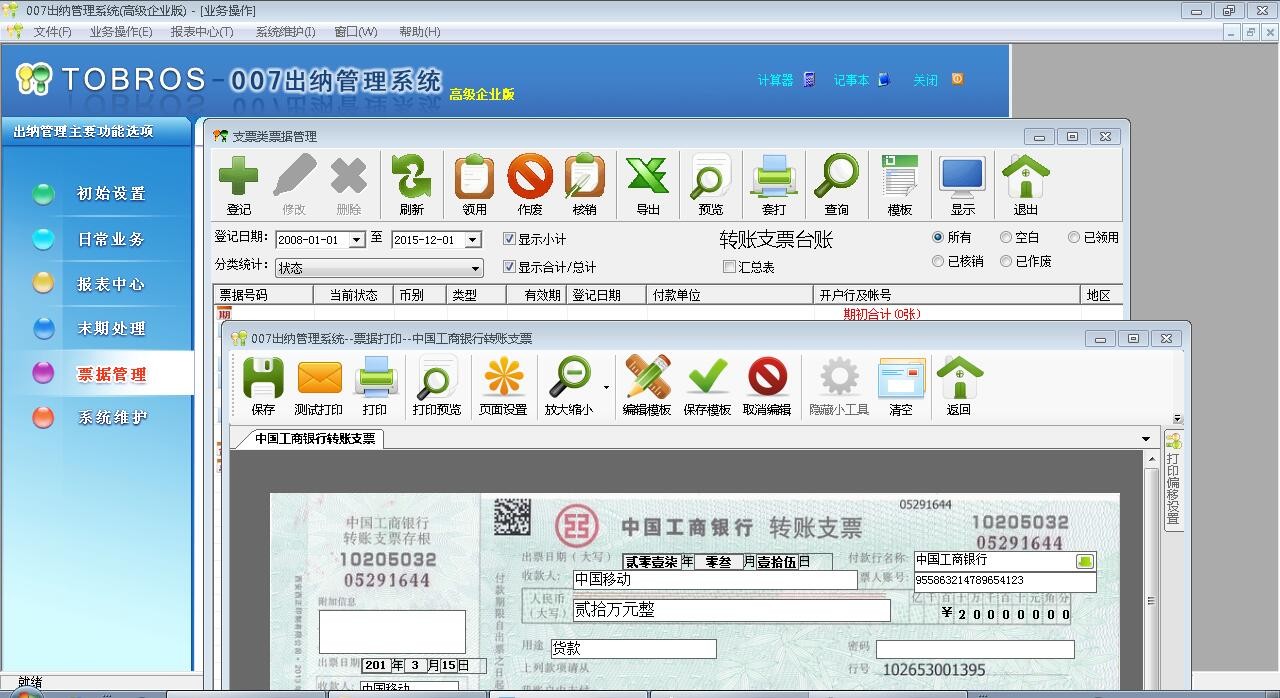Open 报表中心 in the sidebar

111,284
